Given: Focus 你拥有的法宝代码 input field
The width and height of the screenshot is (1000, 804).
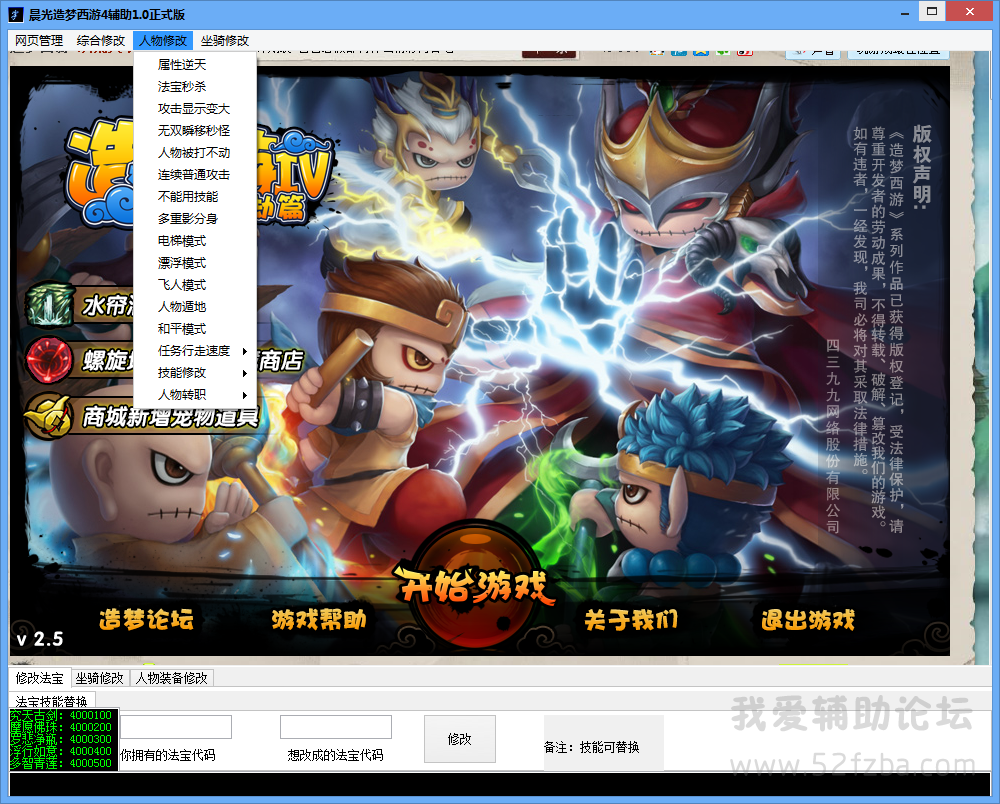Looking at the screenshot, I should click(176, 727).
